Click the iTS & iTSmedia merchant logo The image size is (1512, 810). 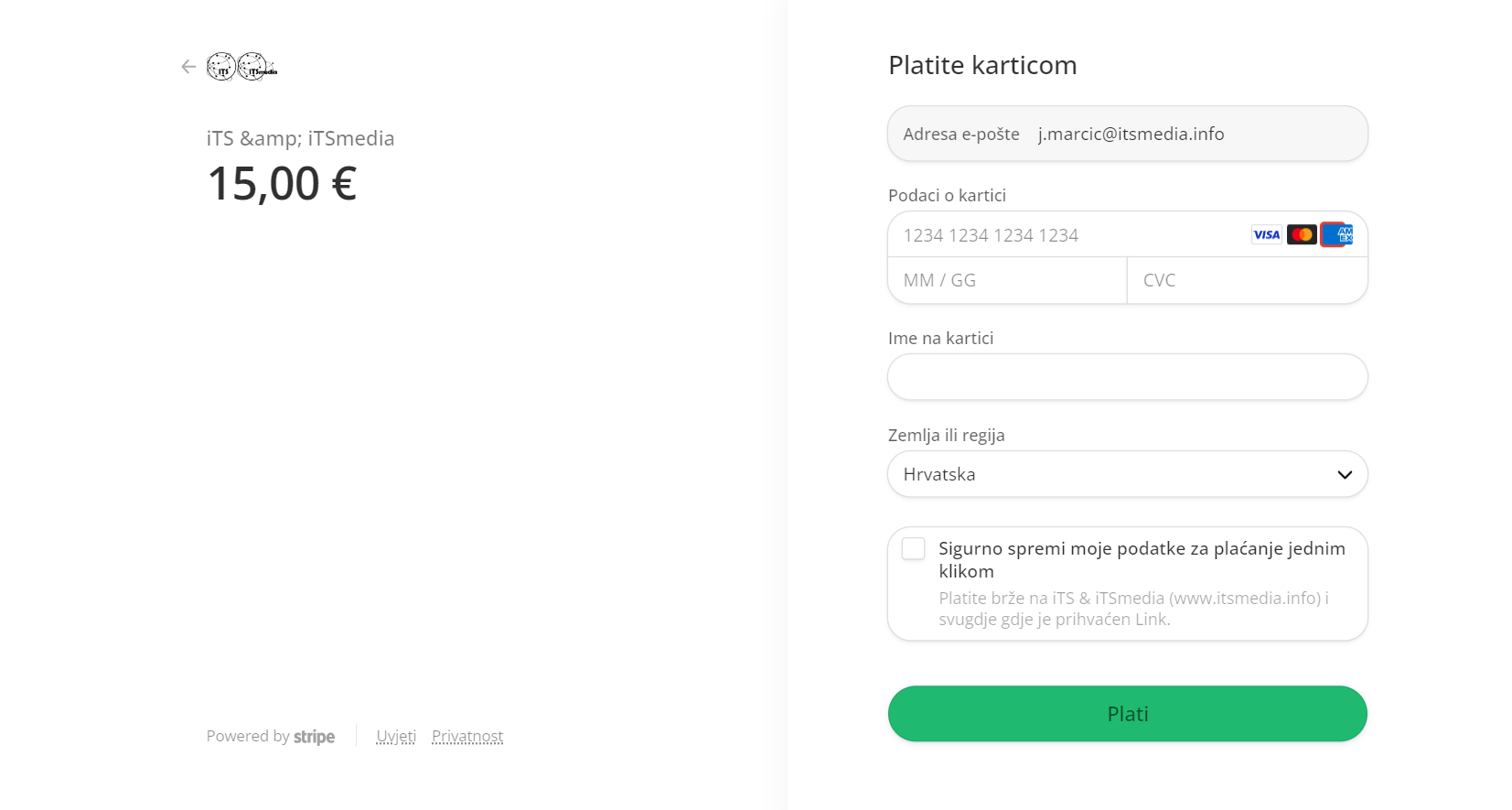(241, 67)
